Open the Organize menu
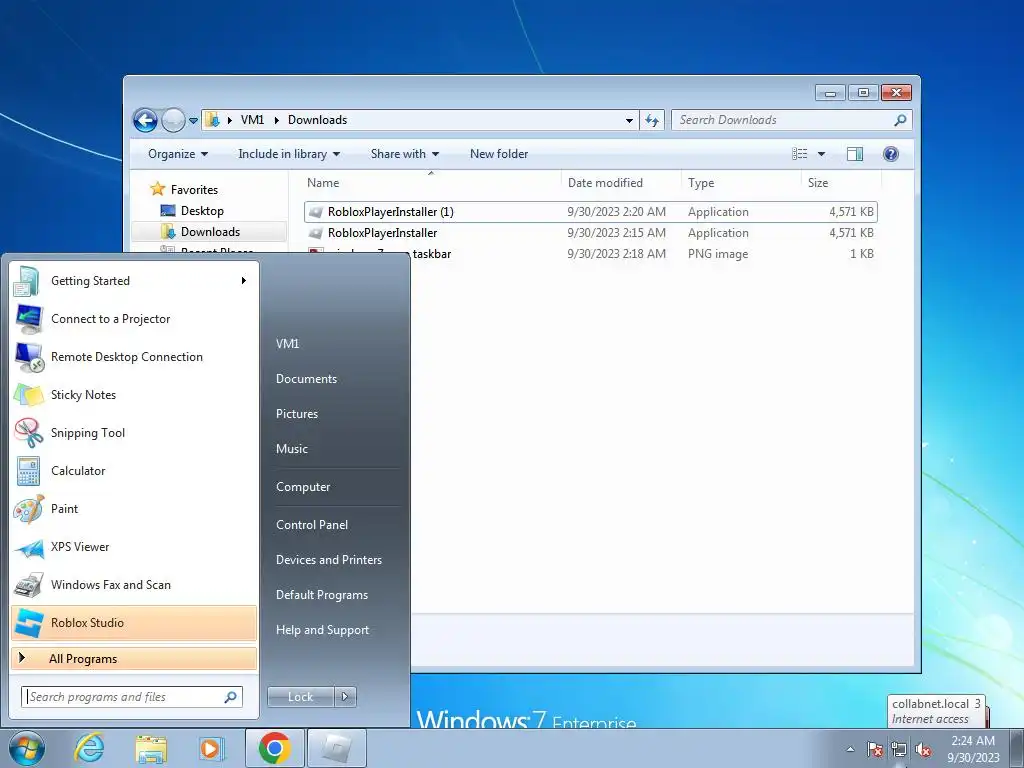 (178, 154)
